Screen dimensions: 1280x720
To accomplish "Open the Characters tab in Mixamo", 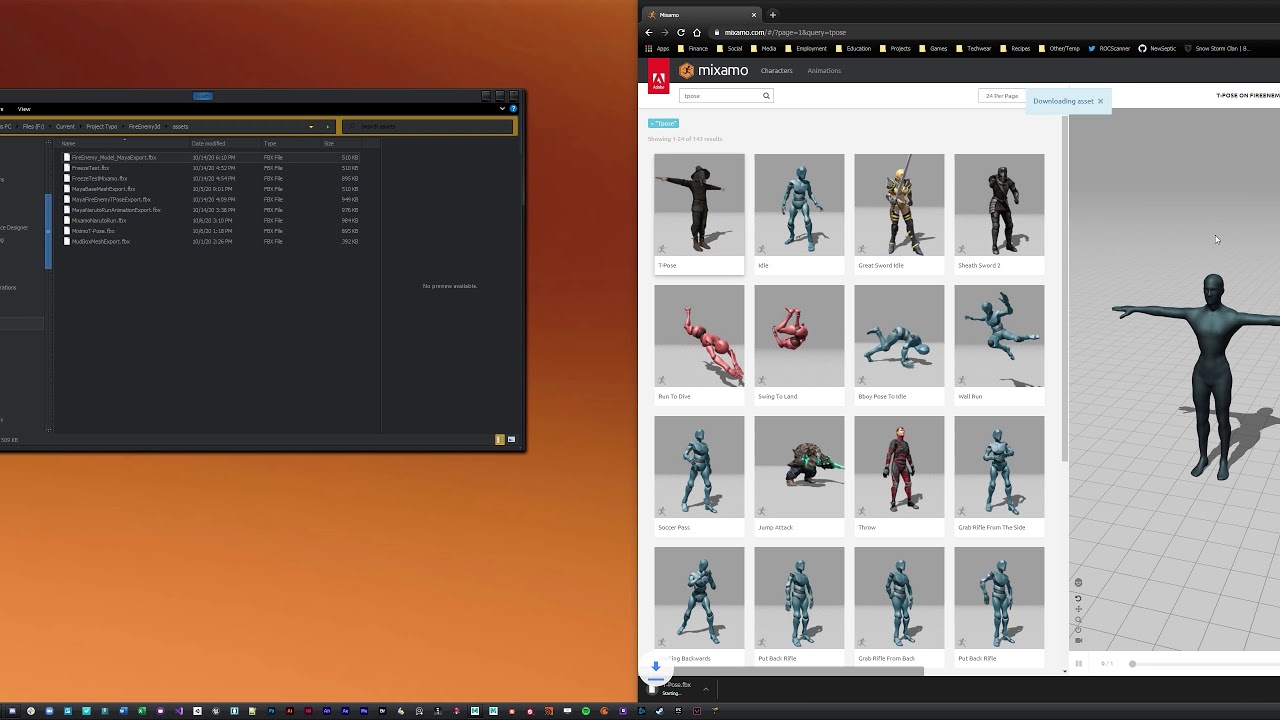I will tap(776, 71).
